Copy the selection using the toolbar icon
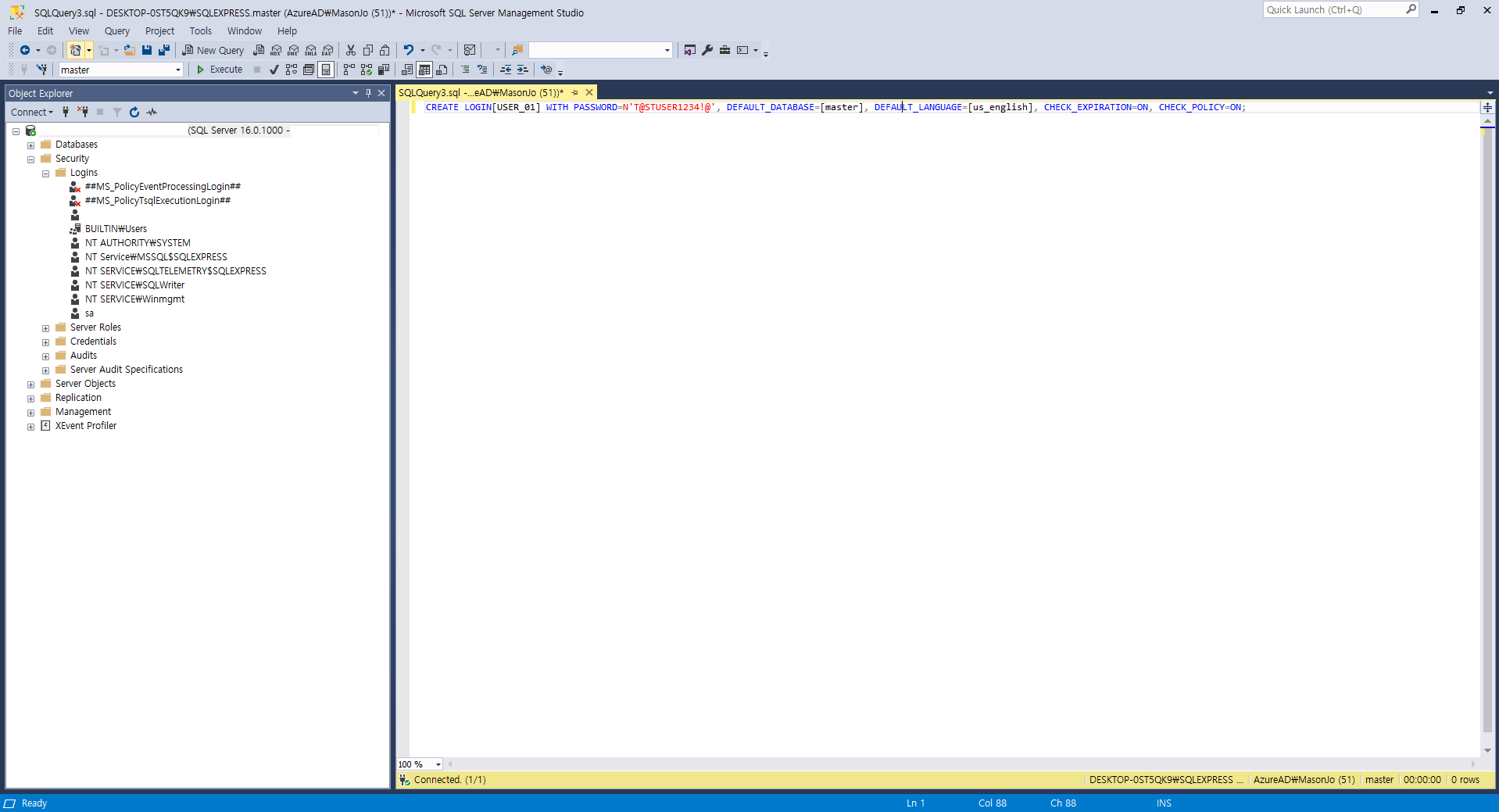The height and width of the screenshot is (812, 1499). (368, 50)
